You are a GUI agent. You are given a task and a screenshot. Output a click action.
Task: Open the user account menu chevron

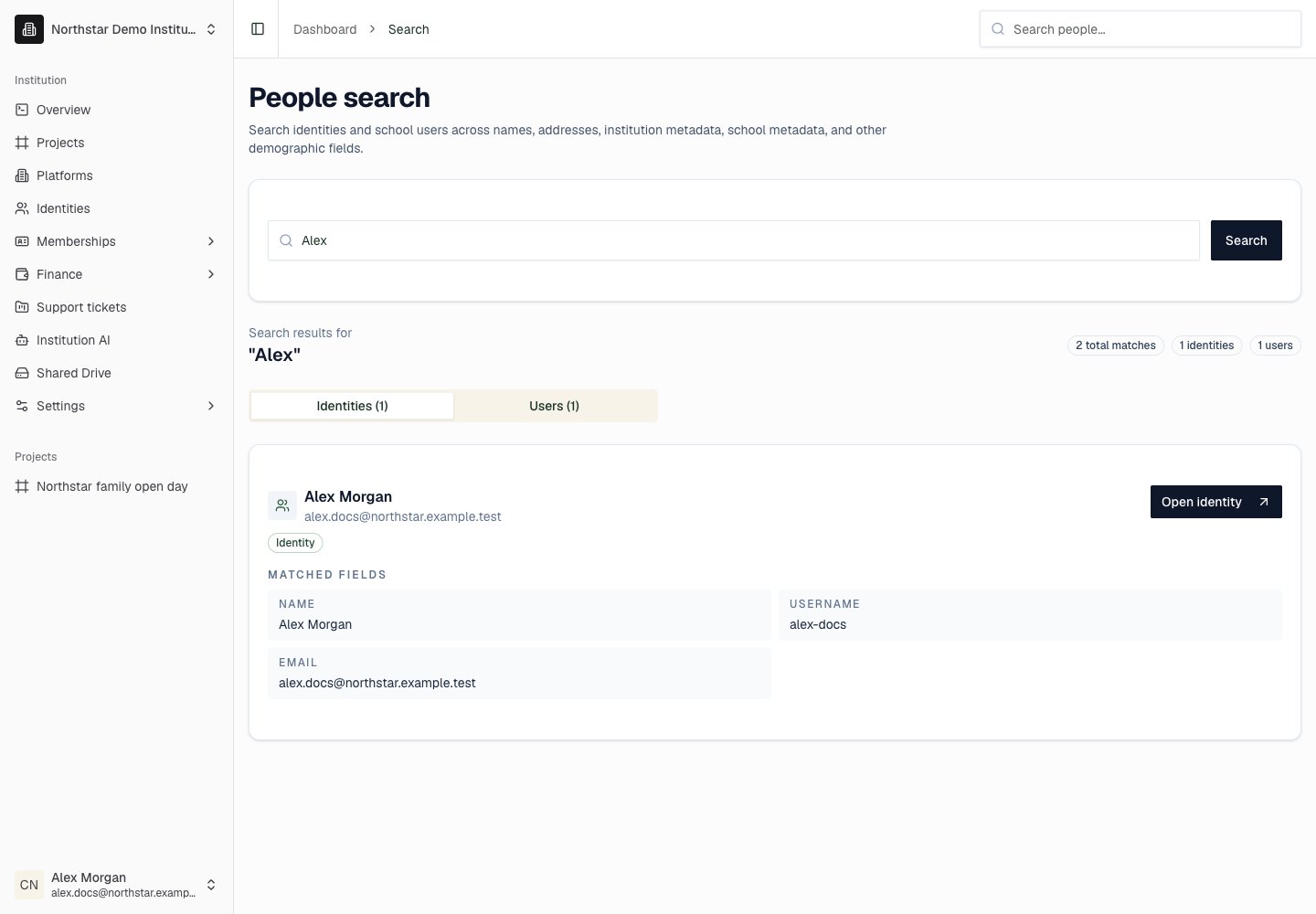coord(211,885)
